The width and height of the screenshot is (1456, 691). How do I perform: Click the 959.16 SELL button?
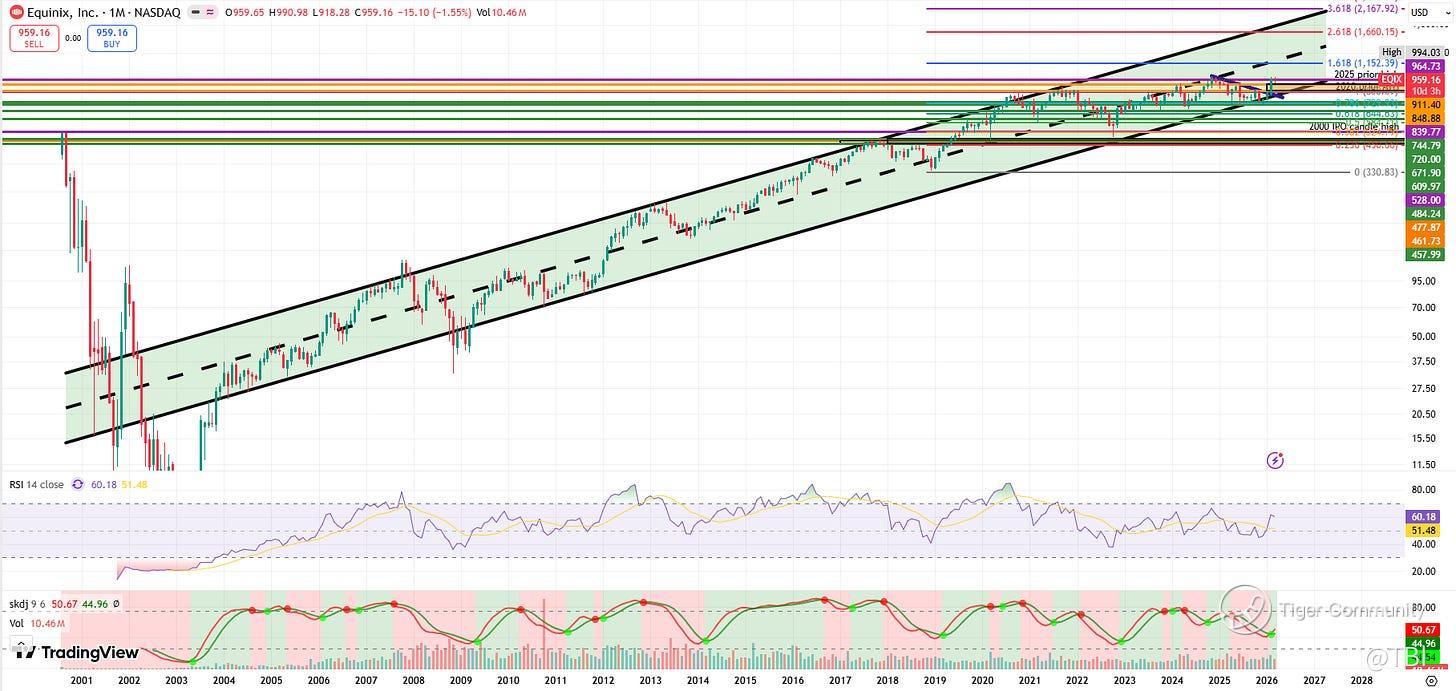32,39
